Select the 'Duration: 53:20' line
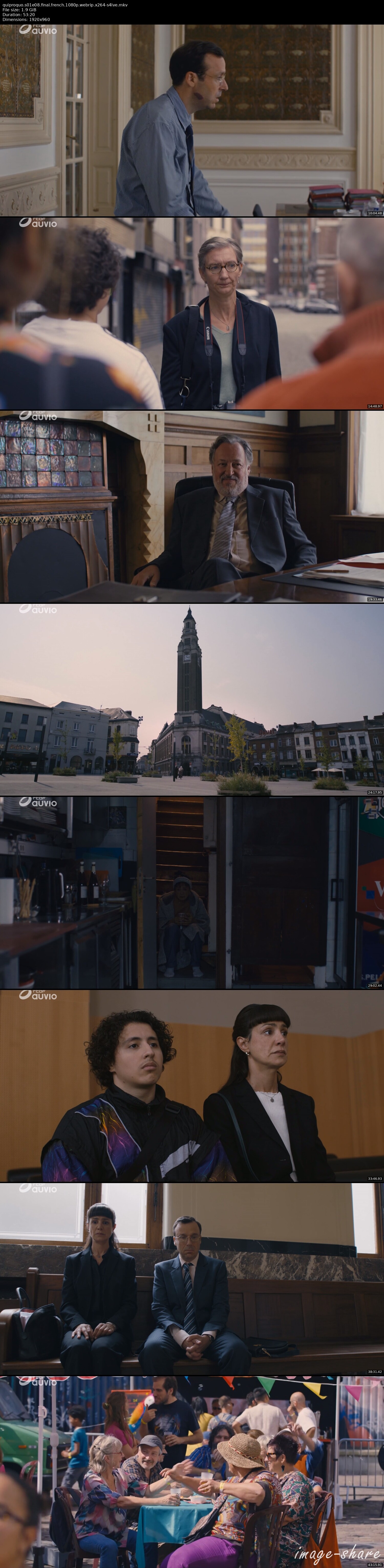Viewport: 384px width, 1568px height. (22, 14)
